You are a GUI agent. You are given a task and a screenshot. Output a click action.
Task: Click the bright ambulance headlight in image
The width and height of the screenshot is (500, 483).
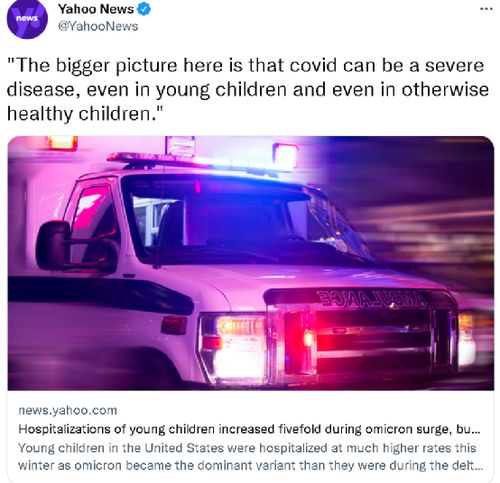pyautogui.click(x=236, y=362)
